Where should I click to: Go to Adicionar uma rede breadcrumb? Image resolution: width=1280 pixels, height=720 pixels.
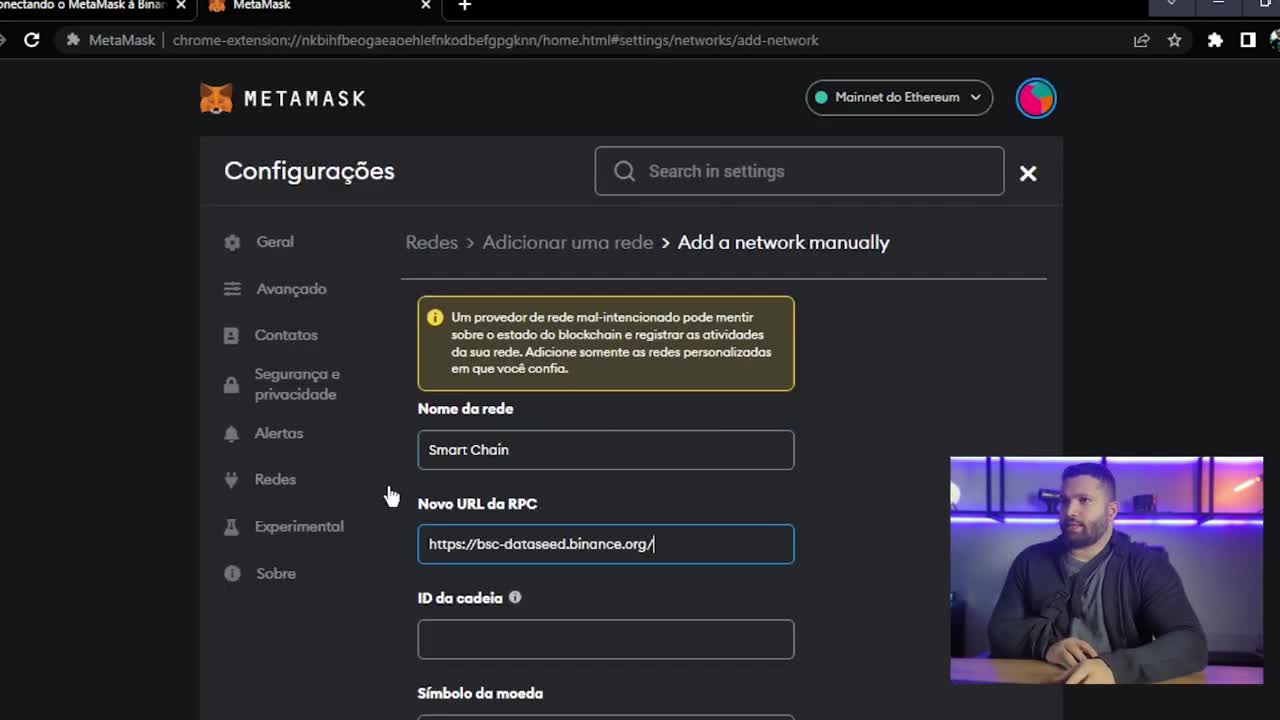tap(567, 243)
